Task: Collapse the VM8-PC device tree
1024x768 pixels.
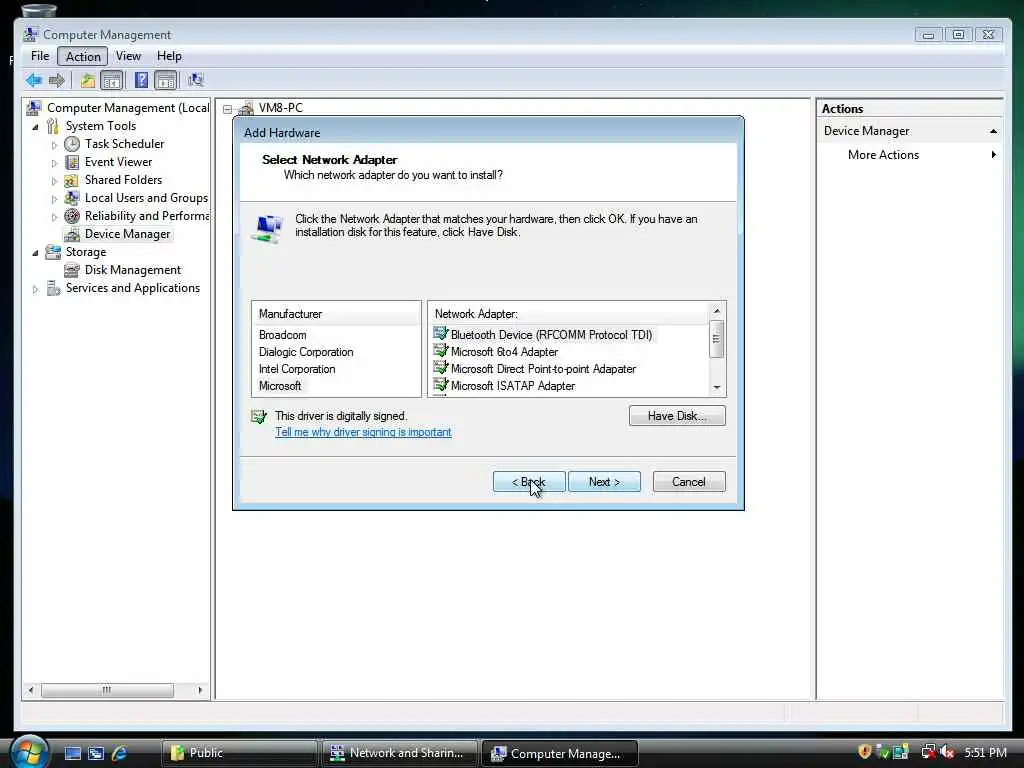Action: (227, 109)
